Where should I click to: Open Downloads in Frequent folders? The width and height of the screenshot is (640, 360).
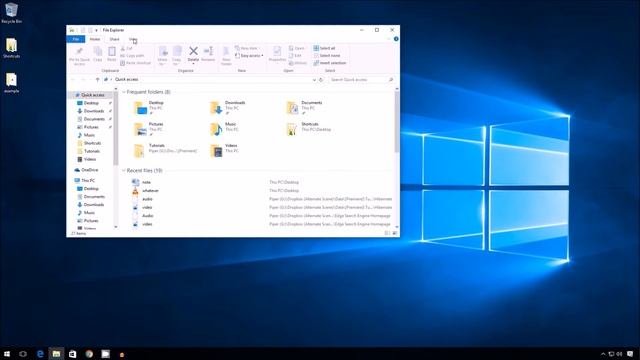(x=228, y=107)
